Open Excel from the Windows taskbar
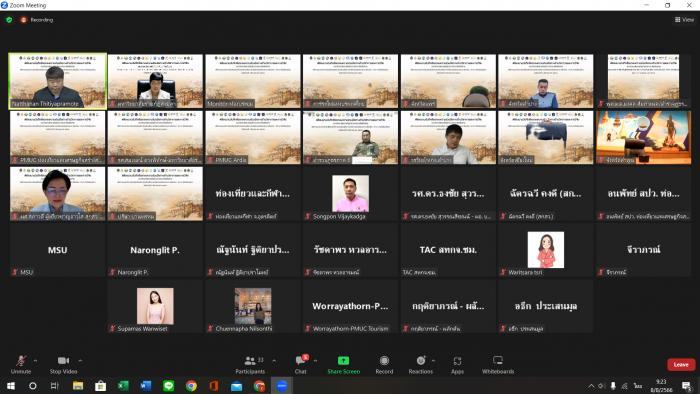 point(123,386)
